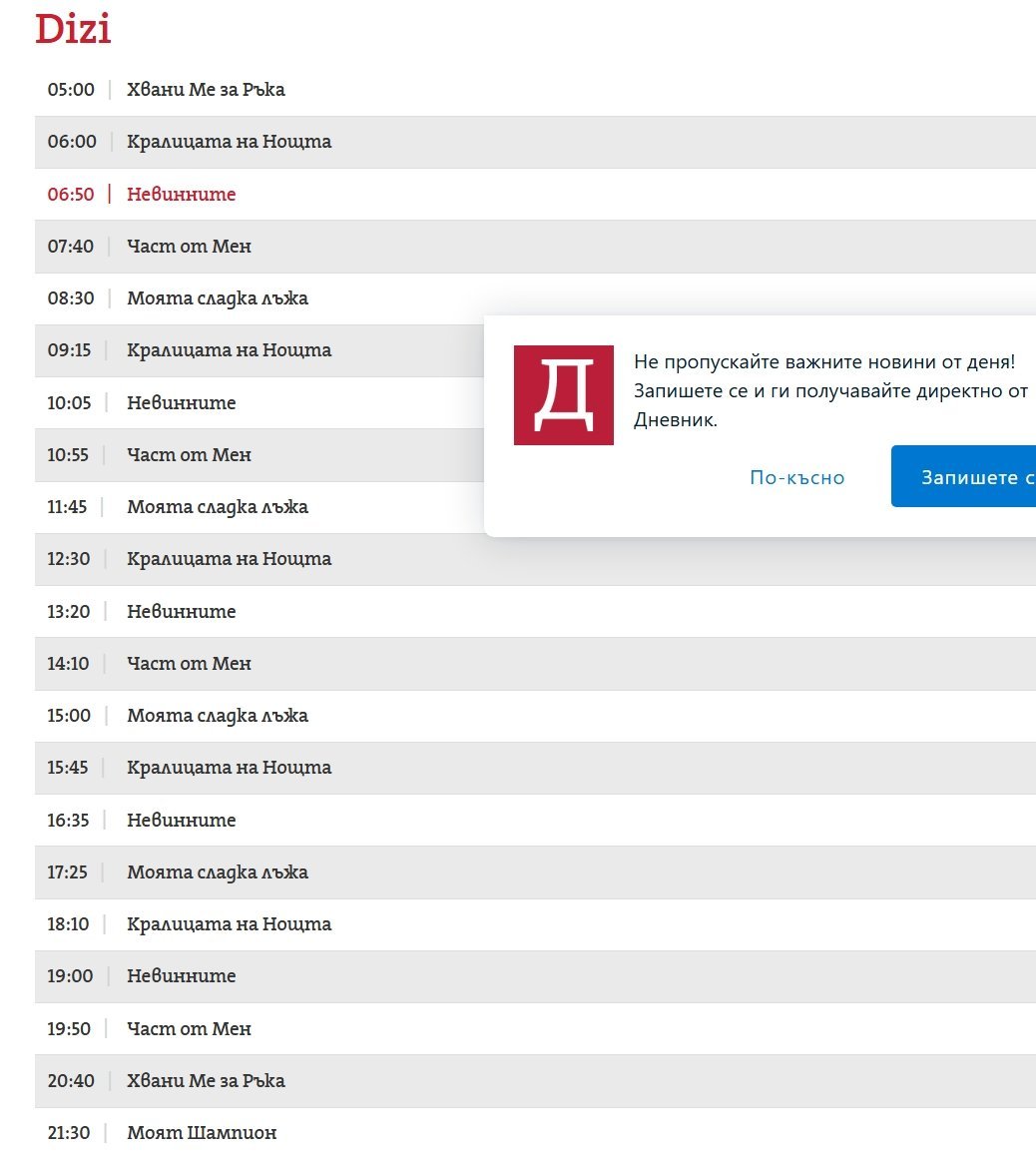This screenshot has height=1157, width=1036.
Task: Open the Dizi channel heading
Action: click(73, 28)
